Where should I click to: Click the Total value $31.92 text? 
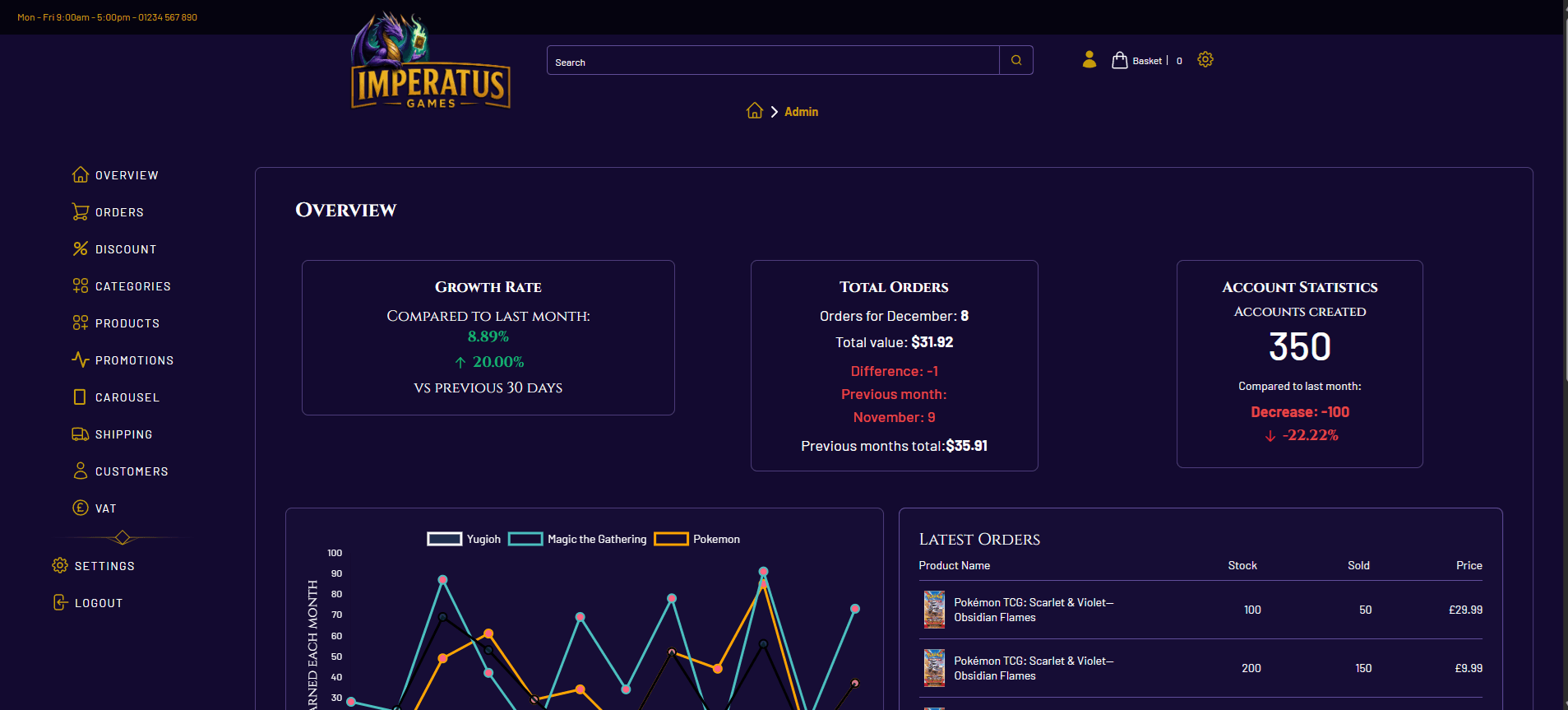pos(895,342)
